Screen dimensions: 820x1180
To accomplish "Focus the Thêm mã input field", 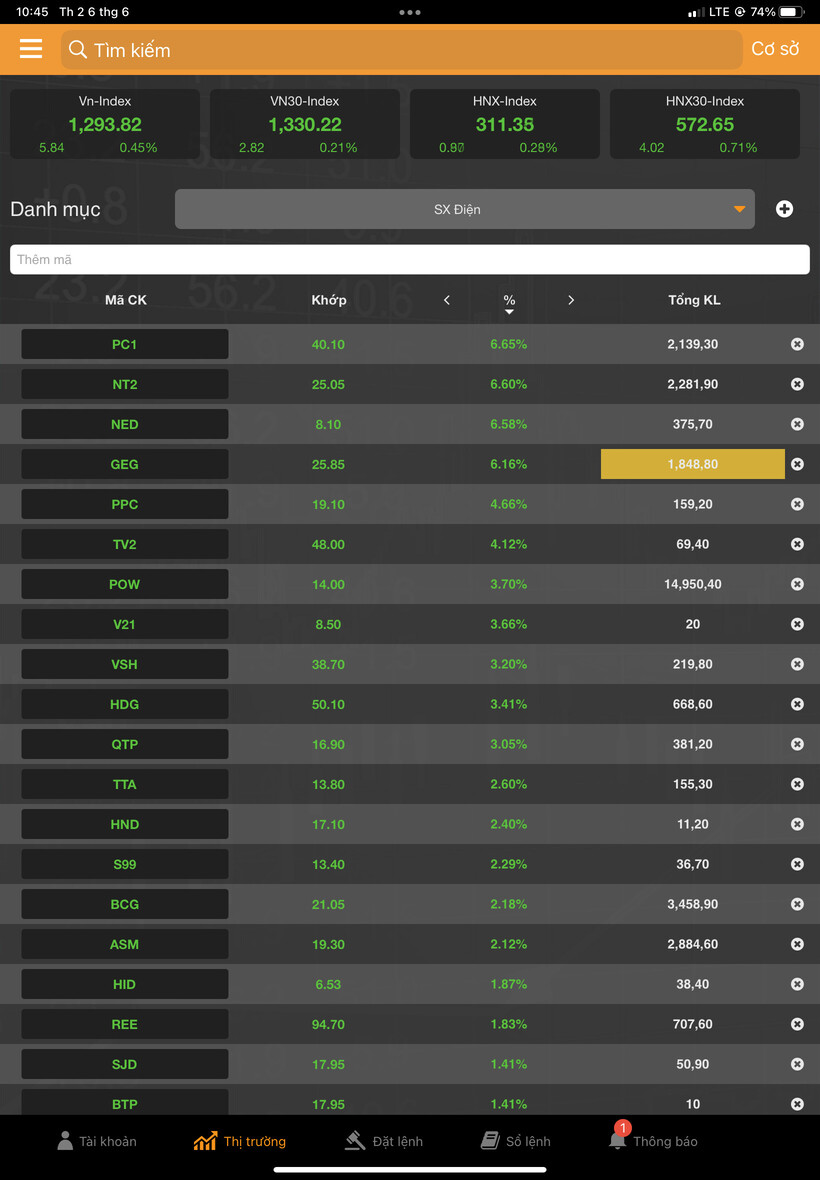I will point(410,260).
